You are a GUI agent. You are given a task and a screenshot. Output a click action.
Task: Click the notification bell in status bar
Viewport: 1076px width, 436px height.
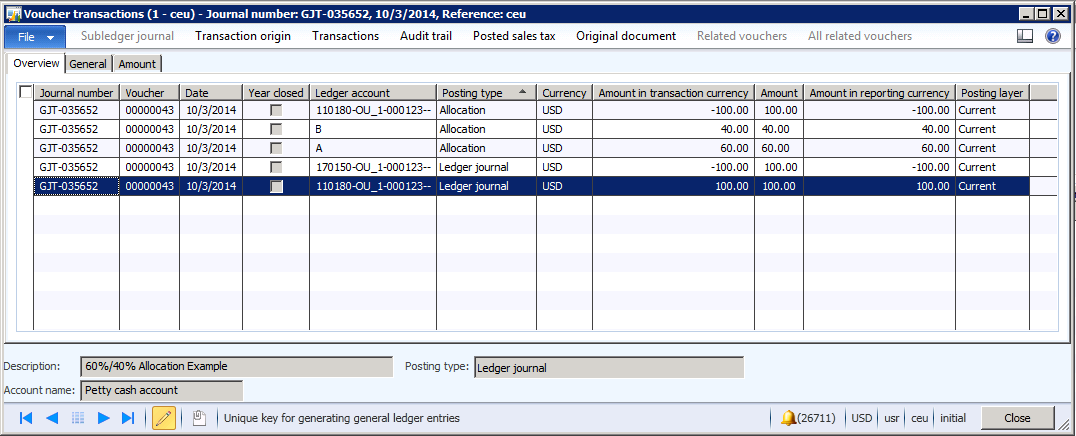click(x=789, y=418)
